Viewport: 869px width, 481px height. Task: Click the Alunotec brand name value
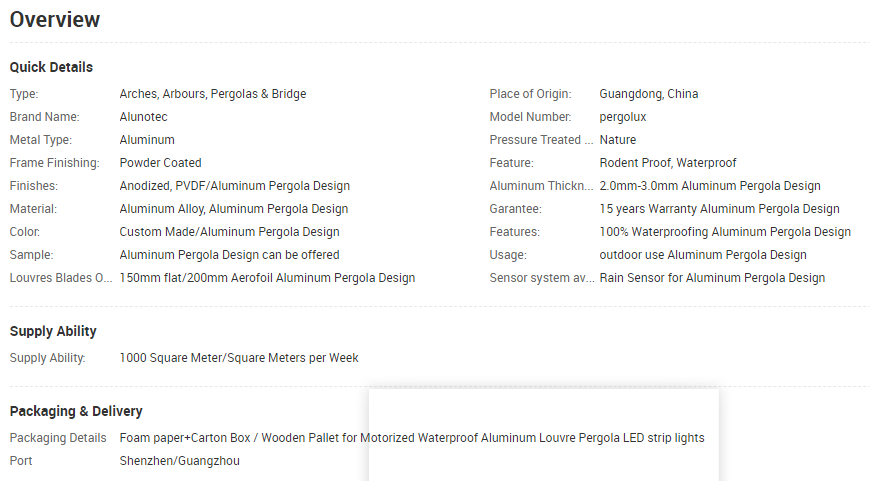click(x=144, y=117)
